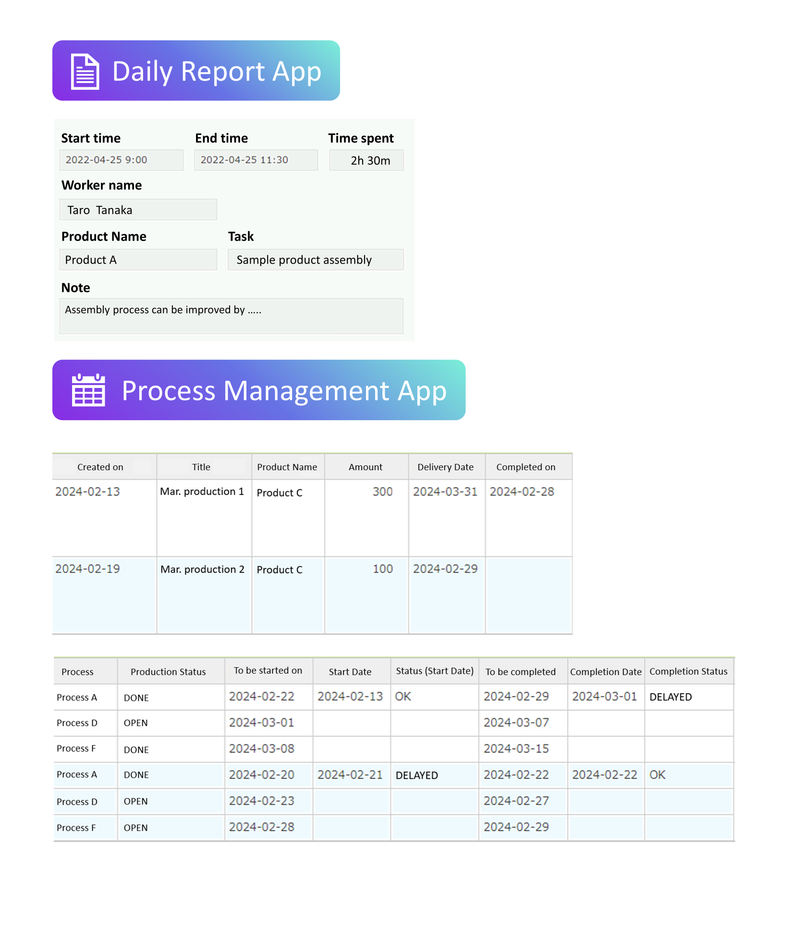Viewport: 800px width, 938px height.
Task: Click the Delivery Date column header
Action: click(x=445, y=467)
